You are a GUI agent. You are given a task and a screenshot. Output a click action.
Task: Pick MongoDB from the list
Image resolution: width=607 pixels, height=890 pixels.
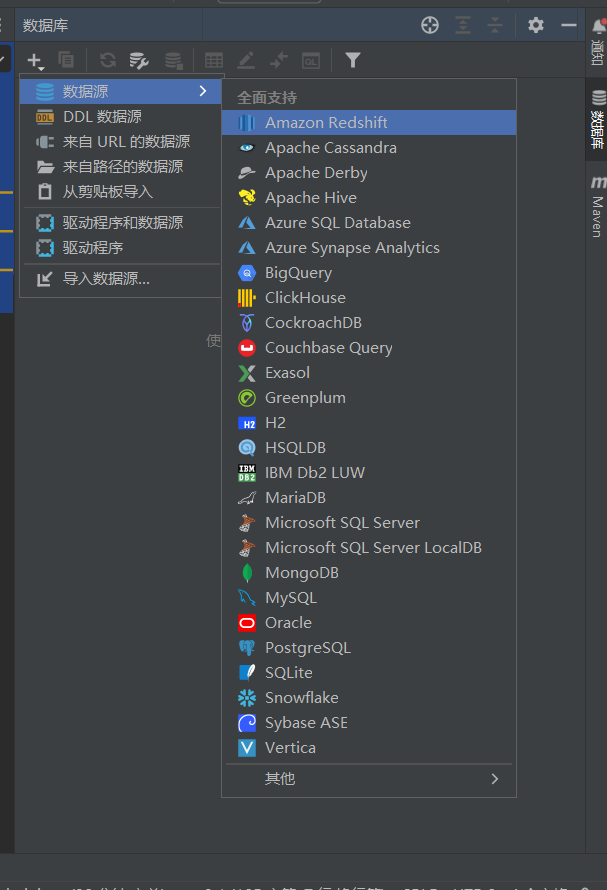point(301,573)
